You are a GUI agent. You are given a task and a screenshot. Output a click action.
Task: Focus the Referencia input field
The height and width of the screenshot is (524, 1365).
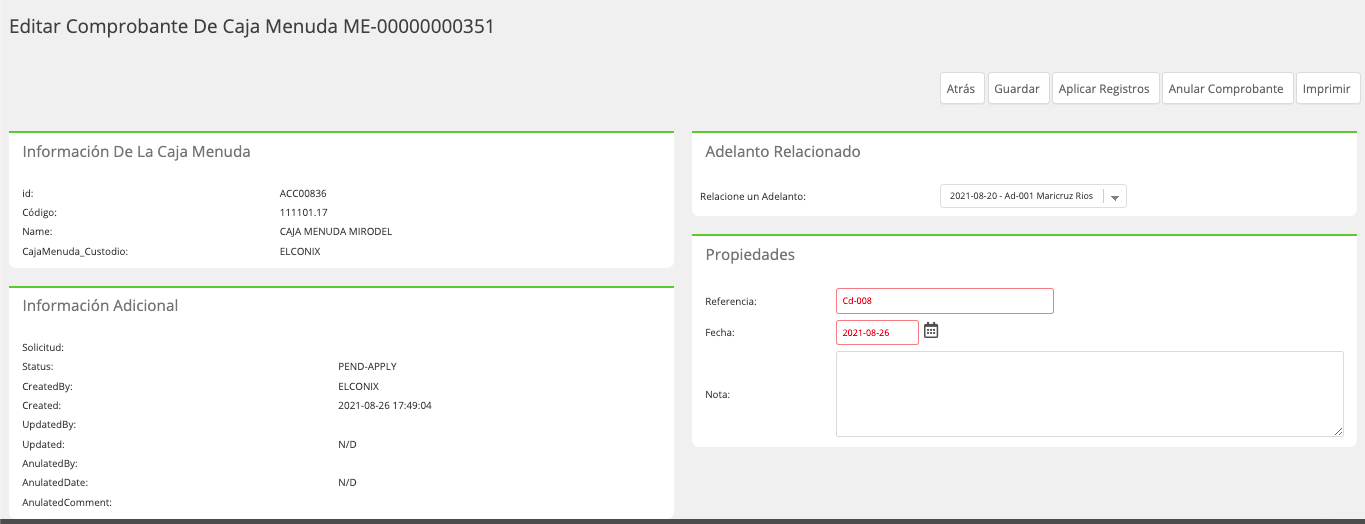click(944, 301)
